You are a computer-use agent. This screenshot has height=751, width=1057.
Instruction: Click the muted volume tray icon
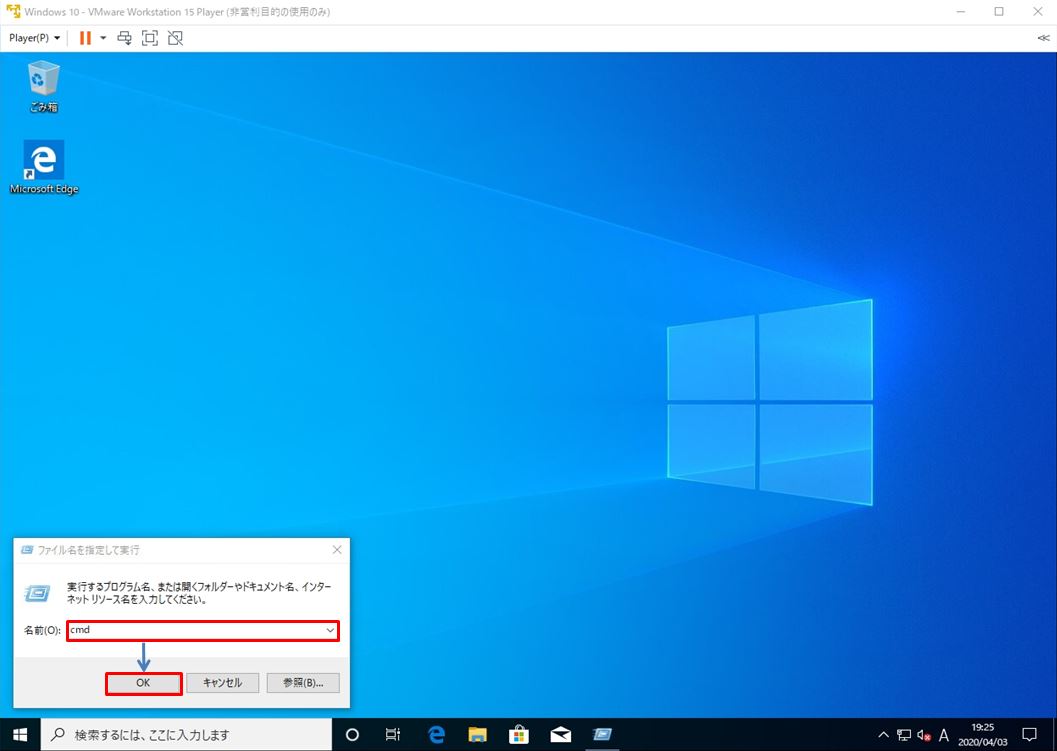[x=924, y=735]
